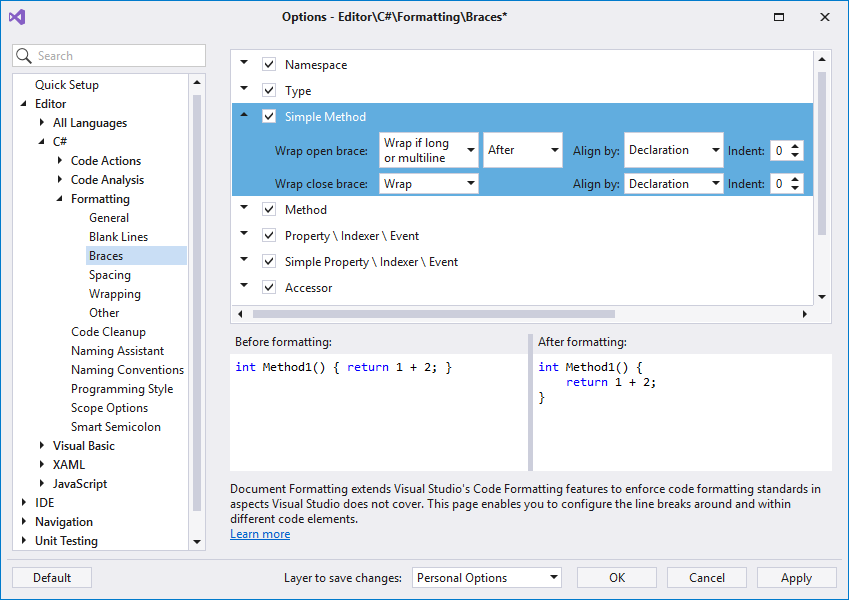This screenshot has height=600, width=849.
Task: Click the Visual Studio logo icon
Action: (x=16, y=16)
